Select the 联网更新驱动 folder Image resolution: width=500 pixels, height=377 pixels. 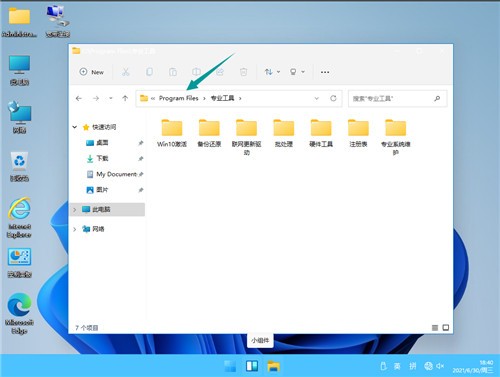click(x=247, y=137)
